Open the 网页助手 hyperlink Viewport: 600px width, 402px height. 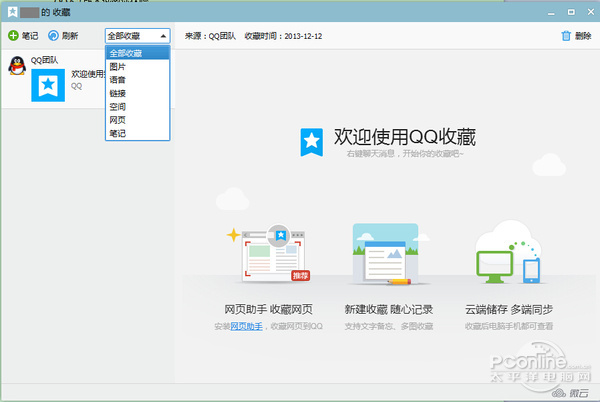coord(246,326)
